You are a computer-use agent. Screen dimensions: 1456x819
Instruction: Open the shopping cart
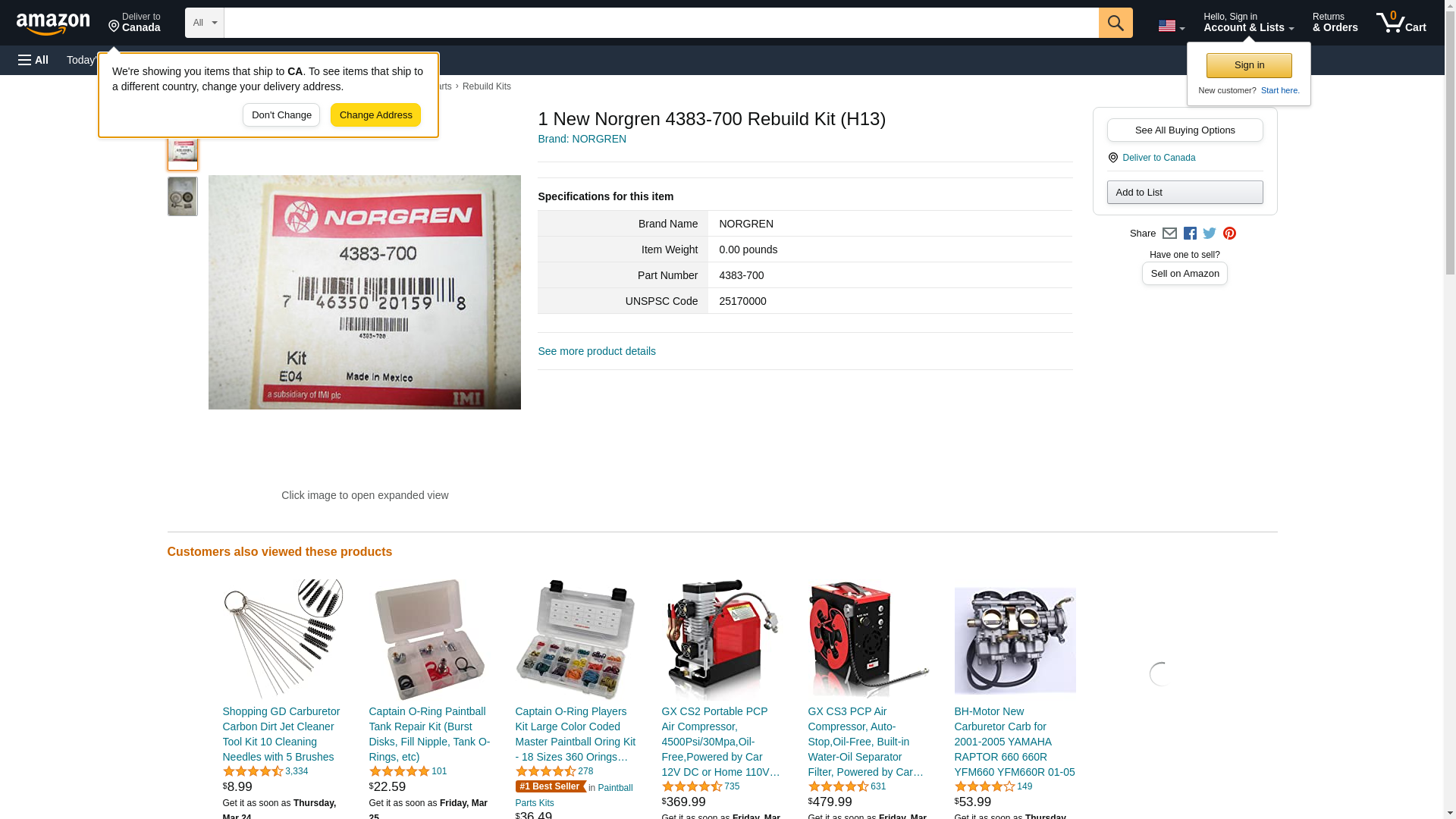pyautogui.click(x=1401, y=23)
